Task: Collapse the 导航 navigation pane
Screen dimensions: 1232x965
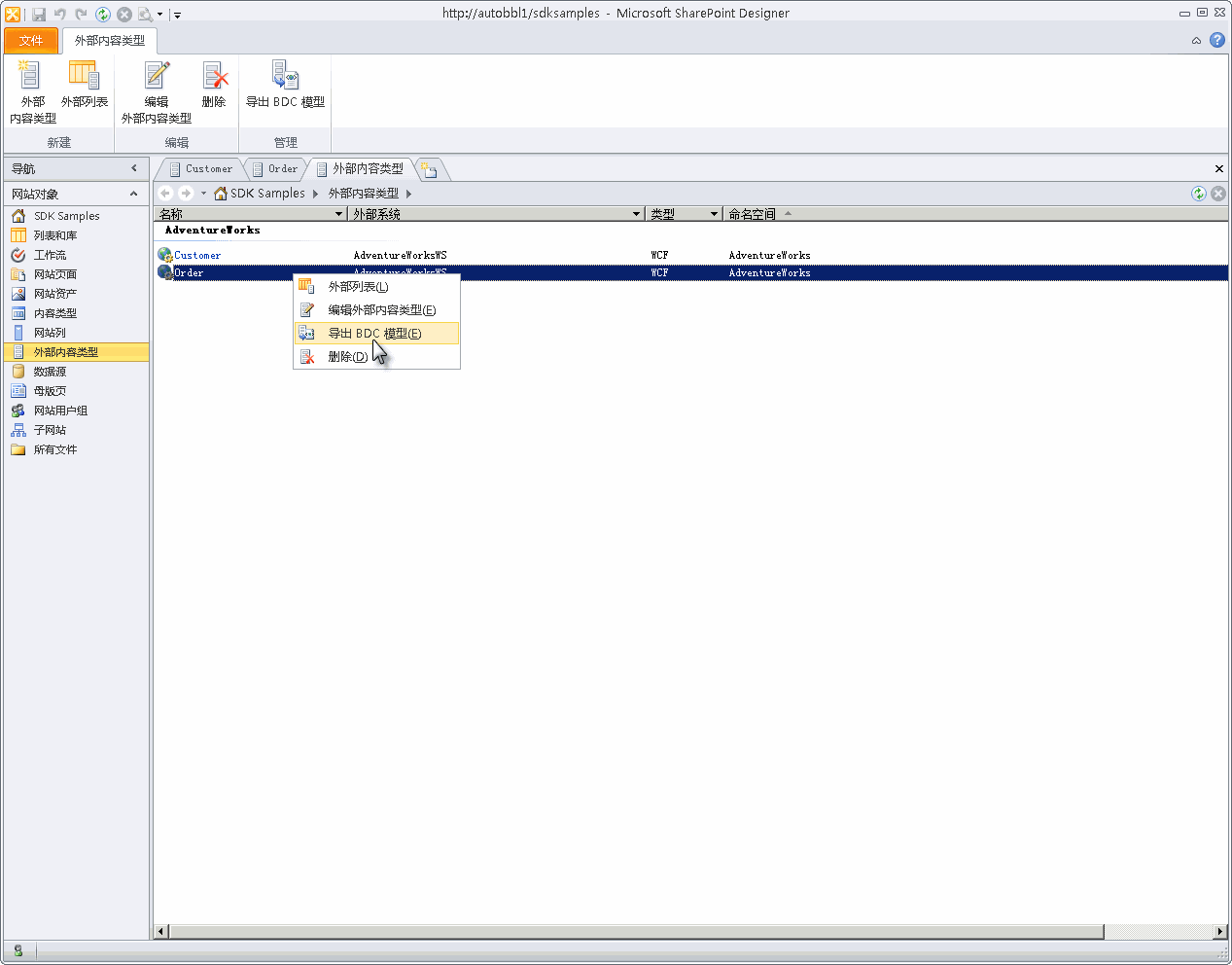Action: point(134,168)
